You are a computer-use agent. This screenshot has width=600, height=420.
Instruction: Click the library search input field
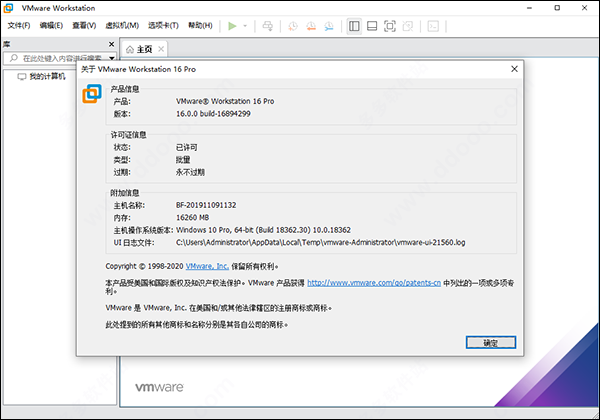click(x=59, y=58)
